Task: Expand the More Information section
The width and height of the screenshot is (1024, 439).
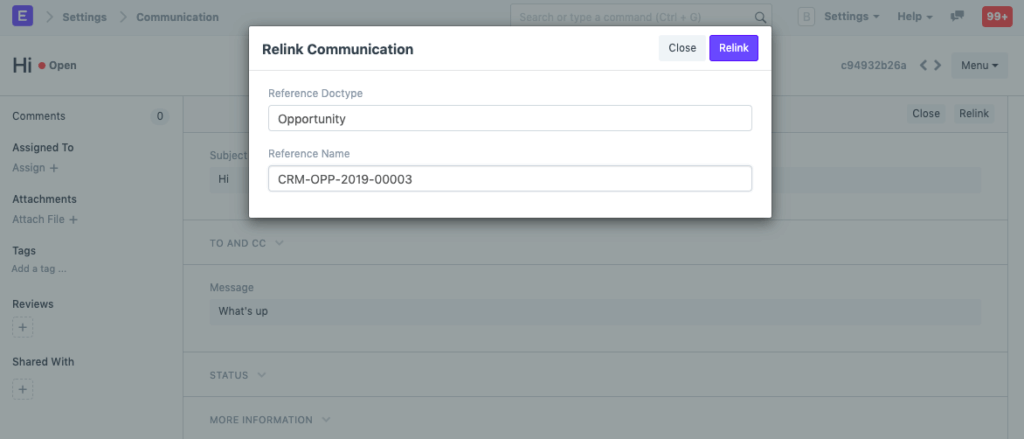Action: click(270, 420)
